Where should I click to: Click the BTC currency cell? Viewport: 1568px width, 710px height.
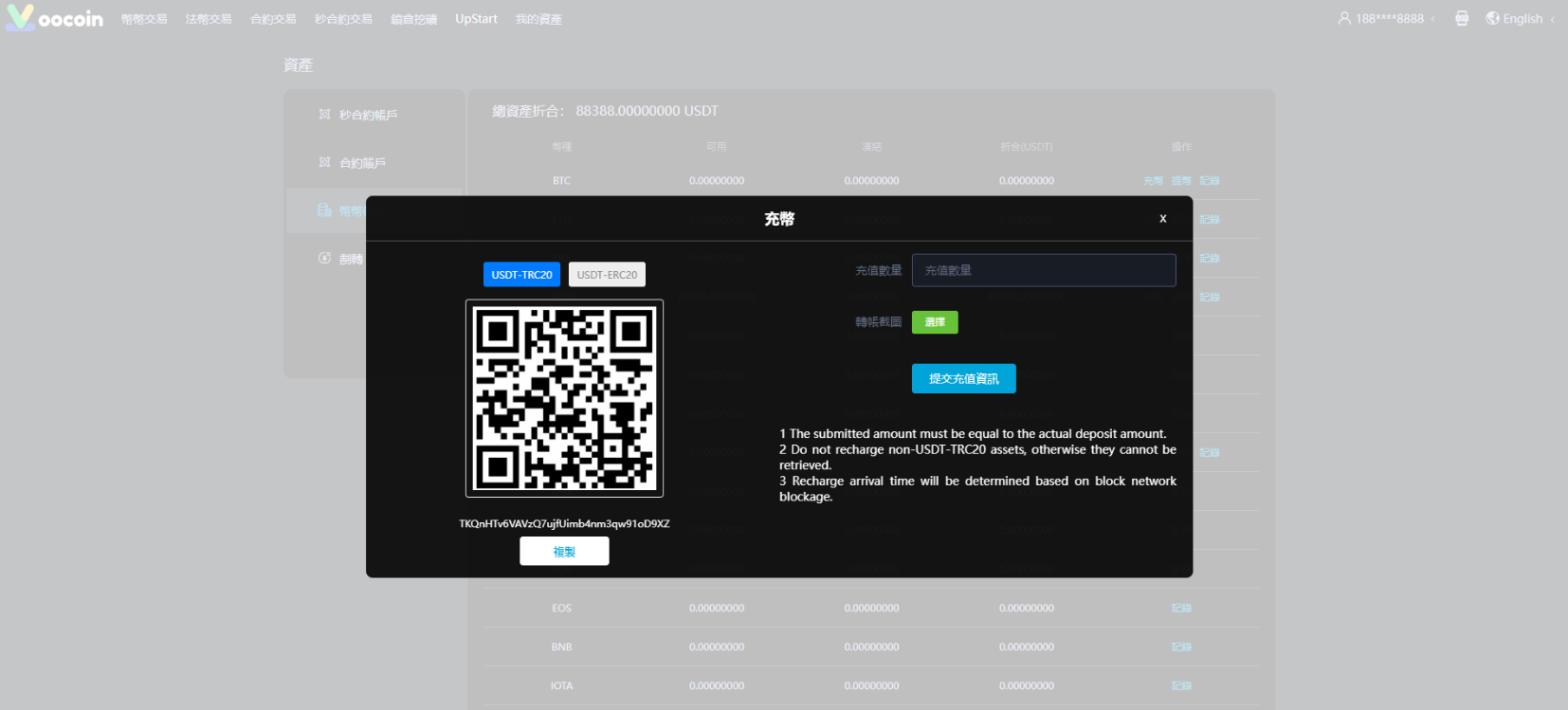(x=561, y=181)
